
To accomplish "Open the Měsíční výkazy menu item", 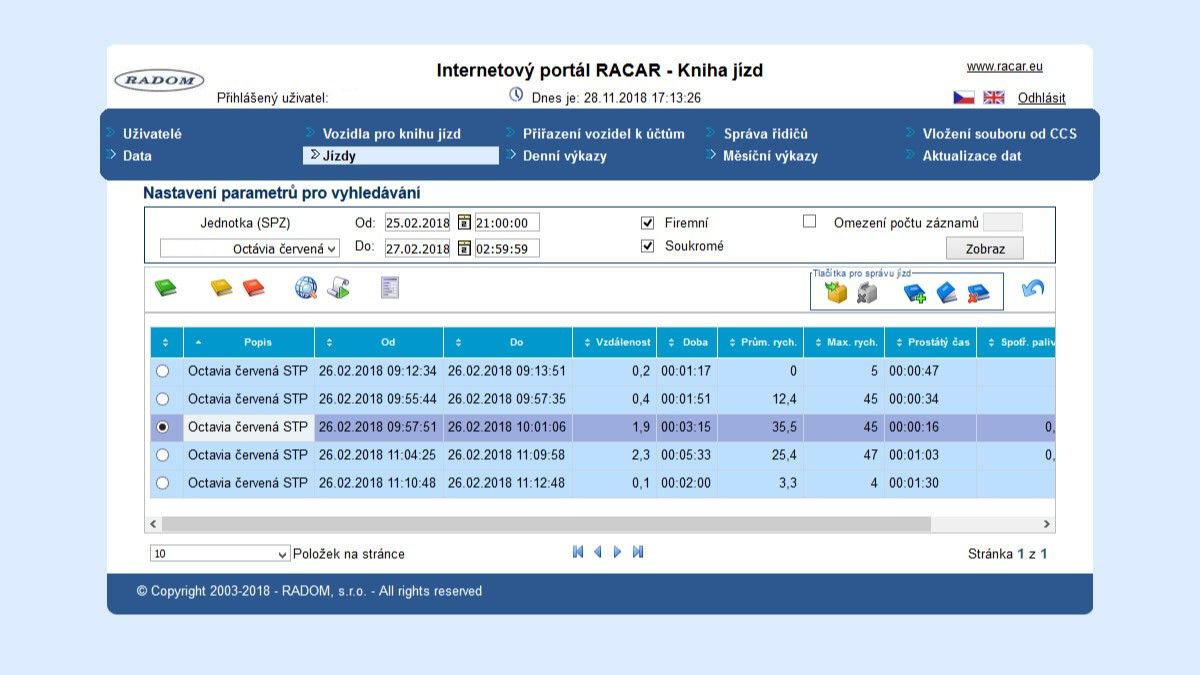I will [x=769, y=156].
